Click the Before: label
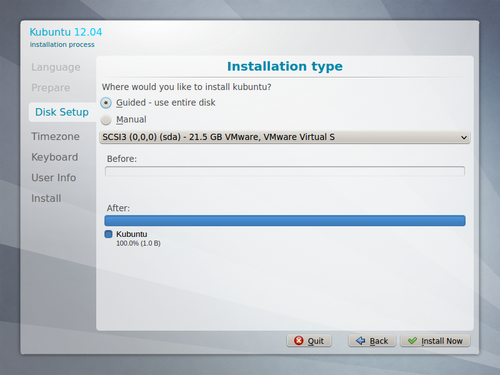Viewport: 500px width, 375px height. tap(122, 159)
